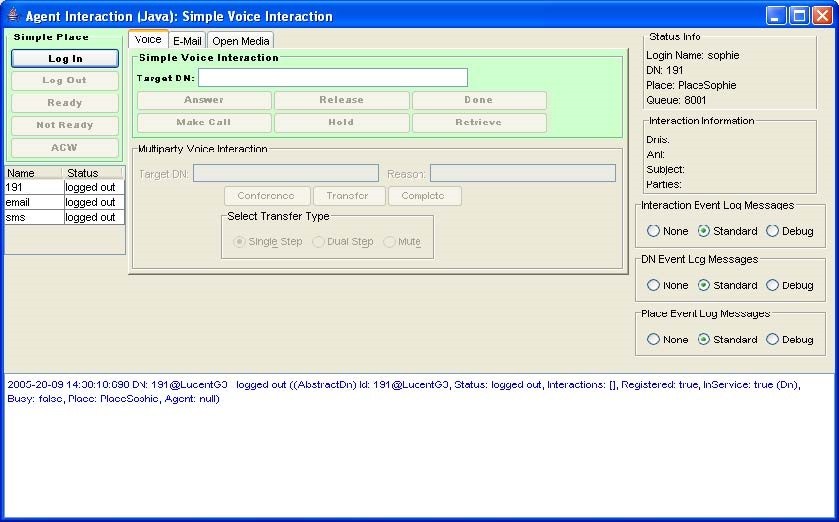Set Place Event Log to Standard

pos(727,340)
